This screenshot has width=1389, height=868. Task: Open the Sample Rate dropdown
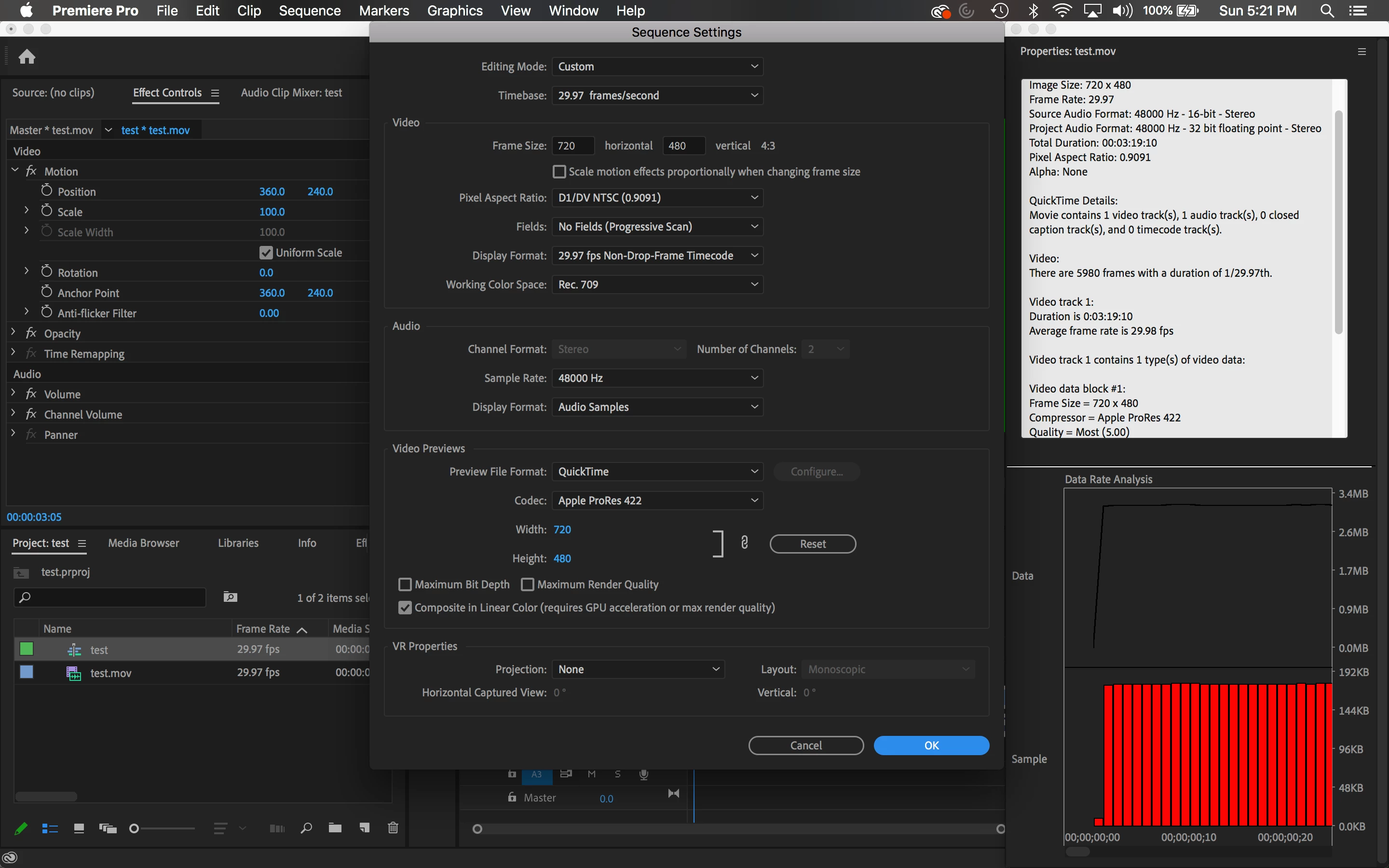tap(657, 379)
